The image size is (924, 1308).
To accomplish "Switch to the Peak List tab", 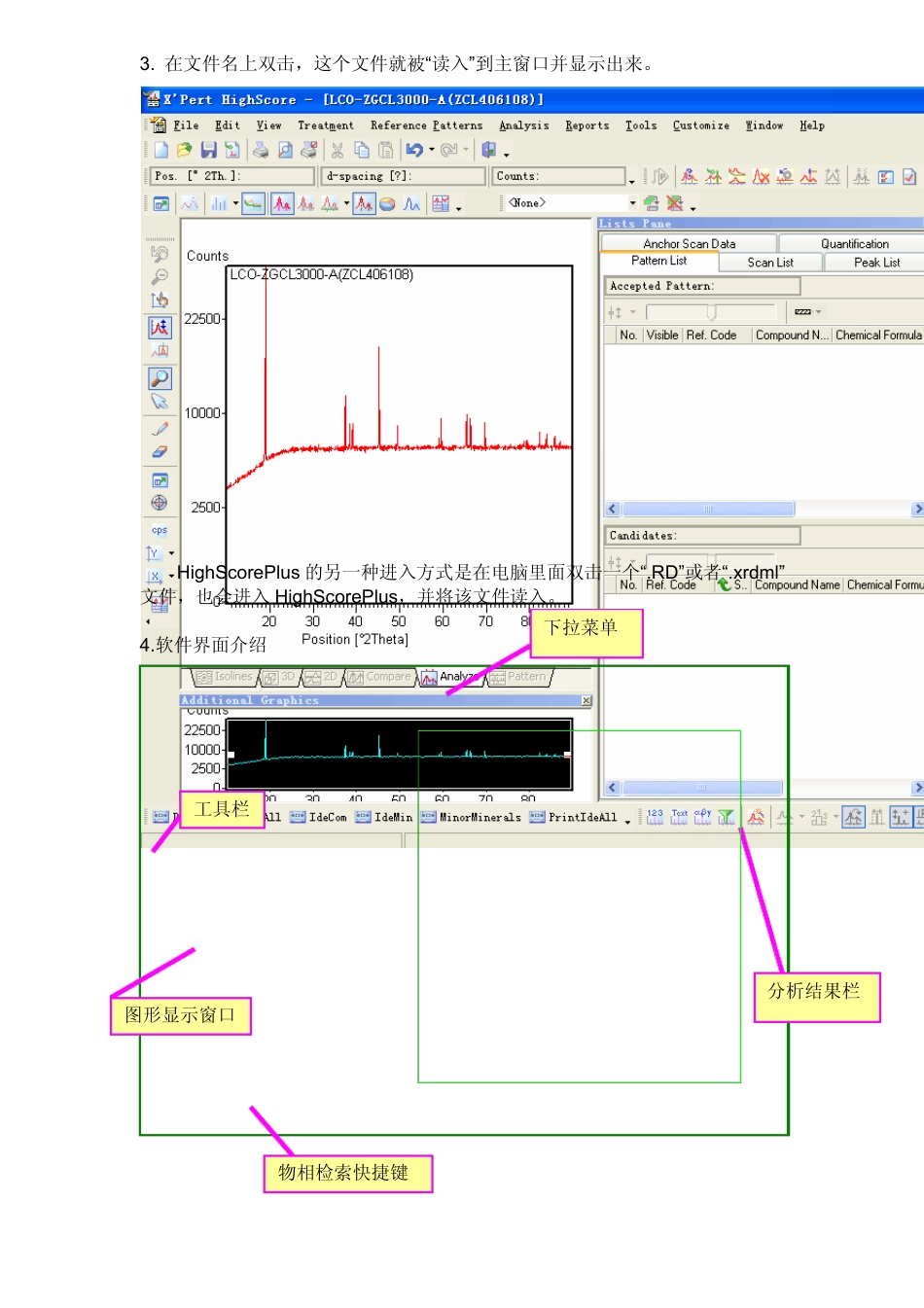I will pos(876,263).
